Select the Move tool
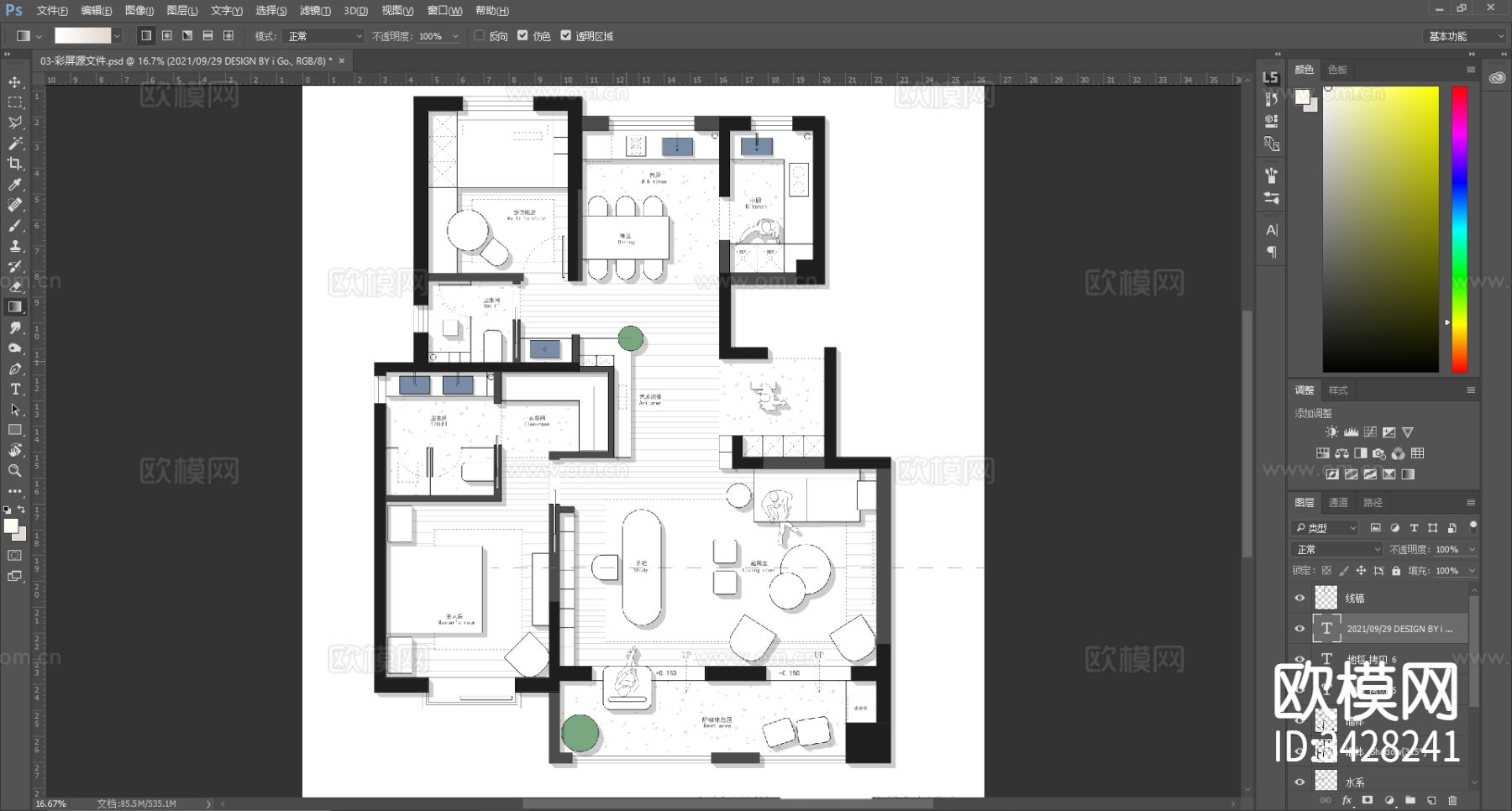 tap(15, 82)
